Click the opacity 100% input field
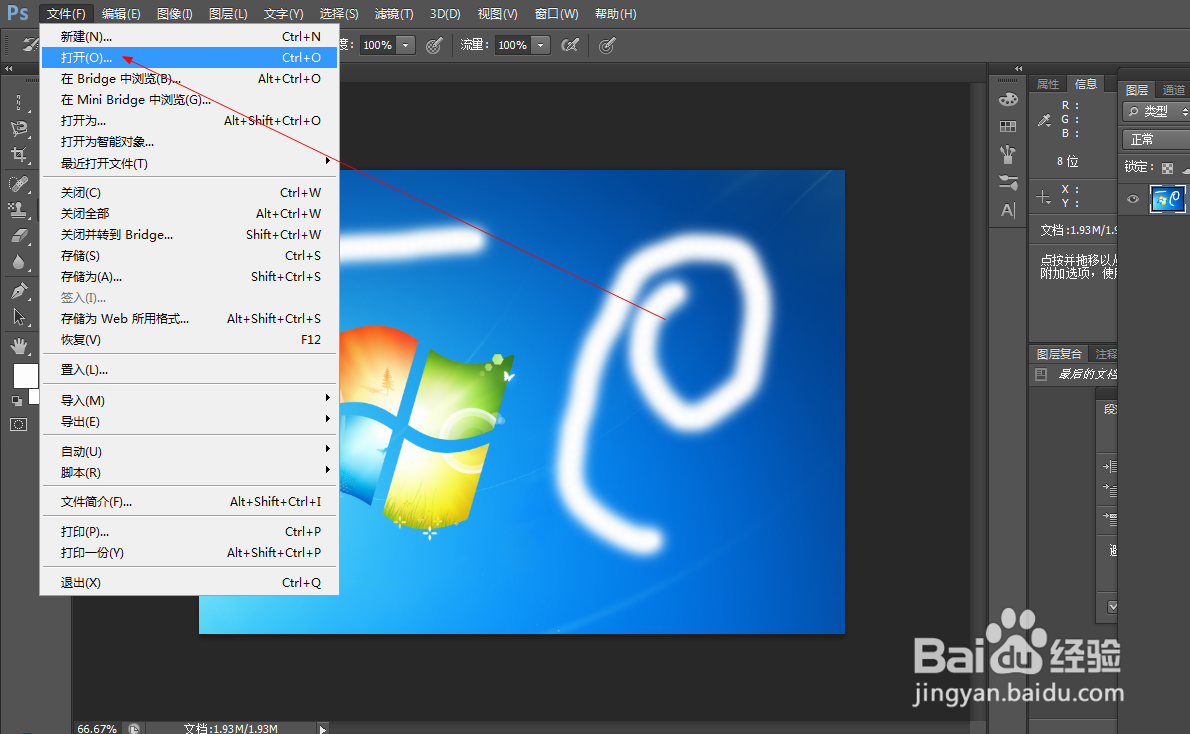 [378, 46]
